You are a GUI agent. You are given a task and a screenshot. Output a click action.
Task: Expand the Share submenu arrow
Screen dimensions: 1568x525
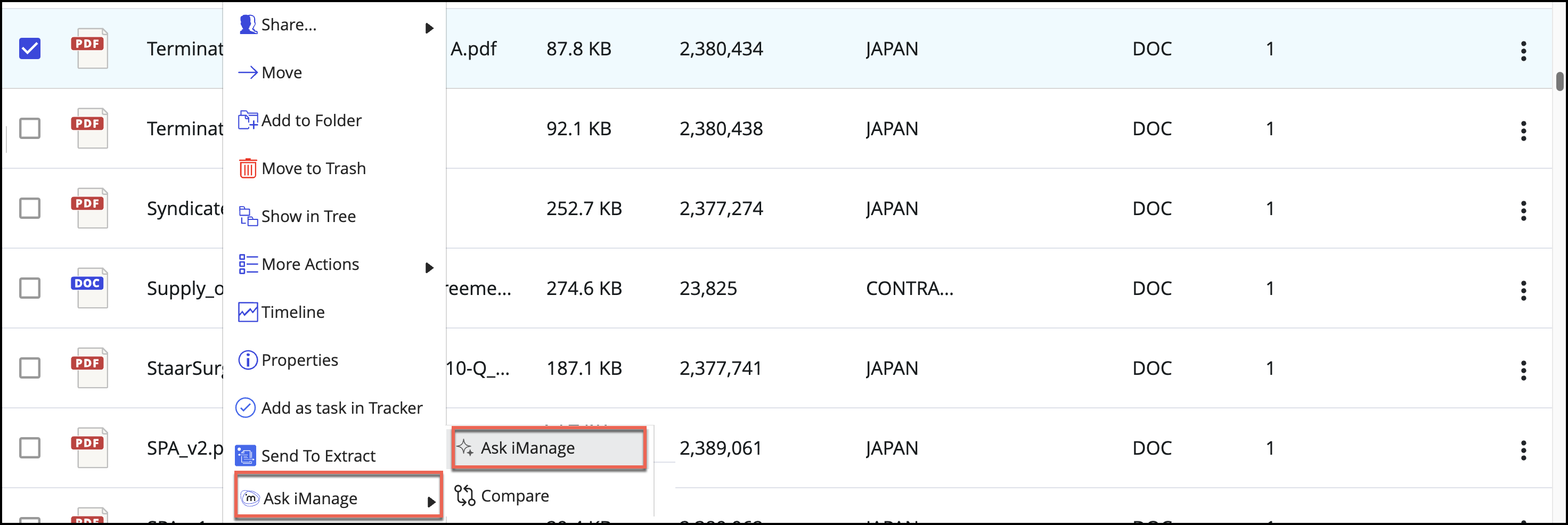click(x=429, y=28)
